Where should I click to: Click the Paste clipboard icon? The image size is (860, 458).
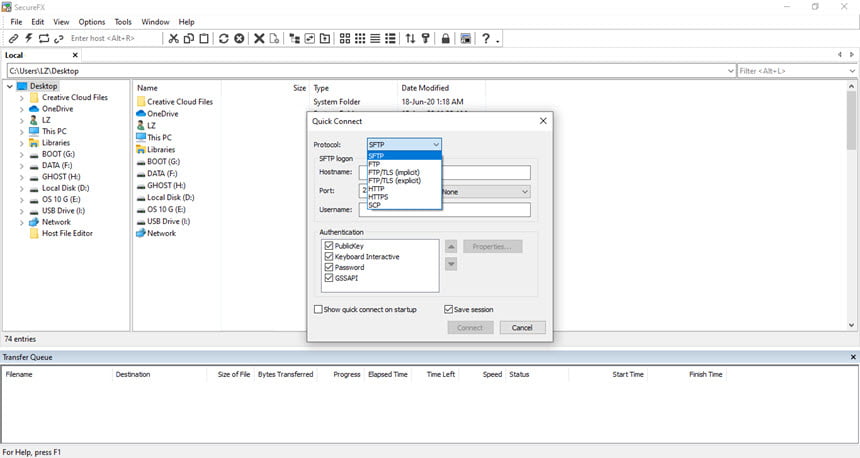(204, 38)
